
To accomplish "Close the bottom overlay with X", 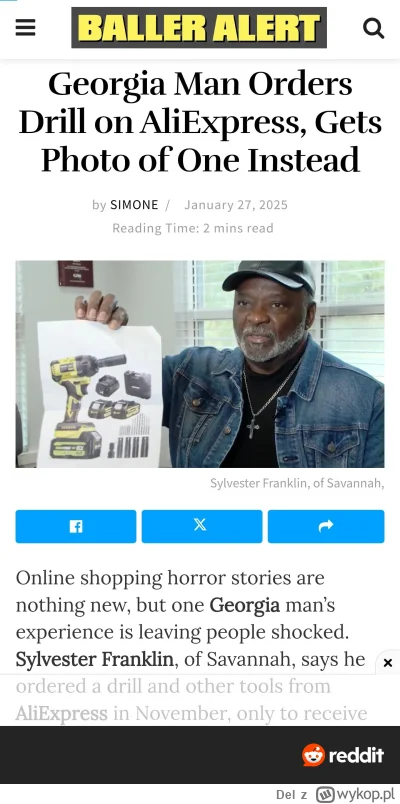I will (x=388, y=663).
